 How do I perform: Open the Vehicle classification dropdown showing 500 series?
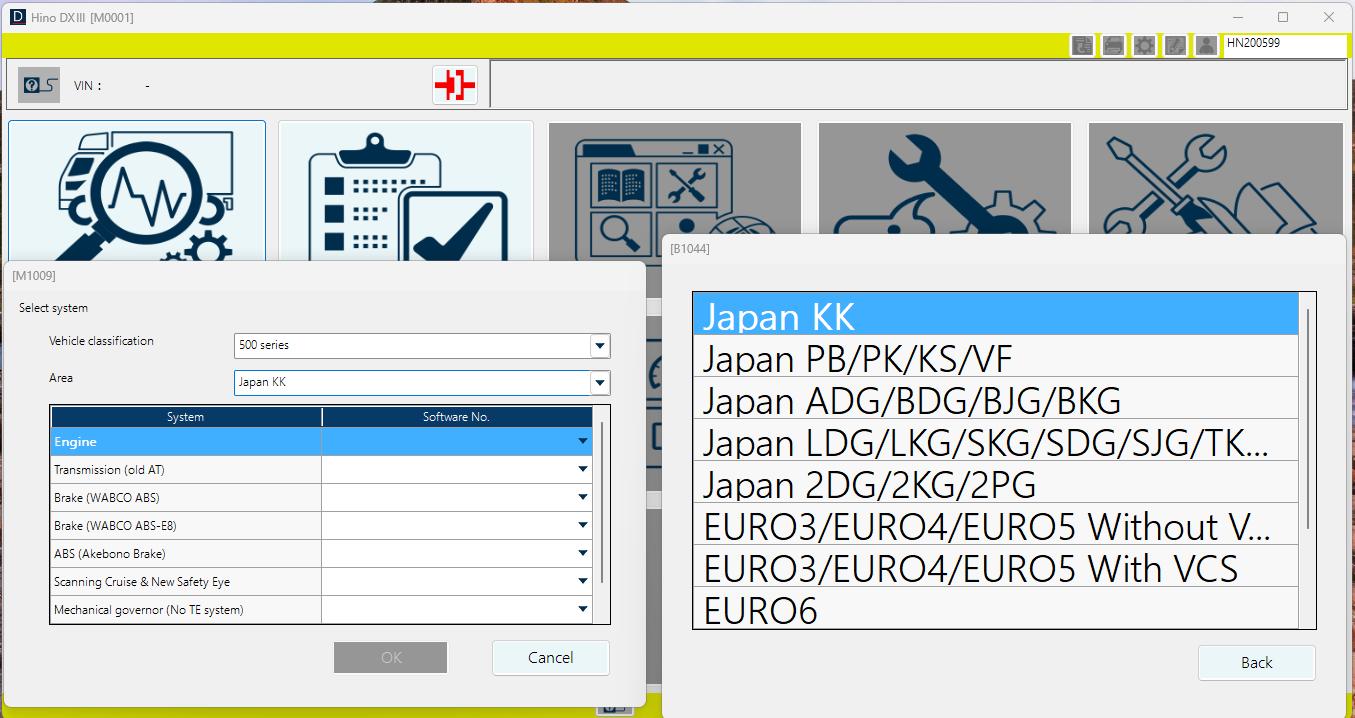click(599, 345)
